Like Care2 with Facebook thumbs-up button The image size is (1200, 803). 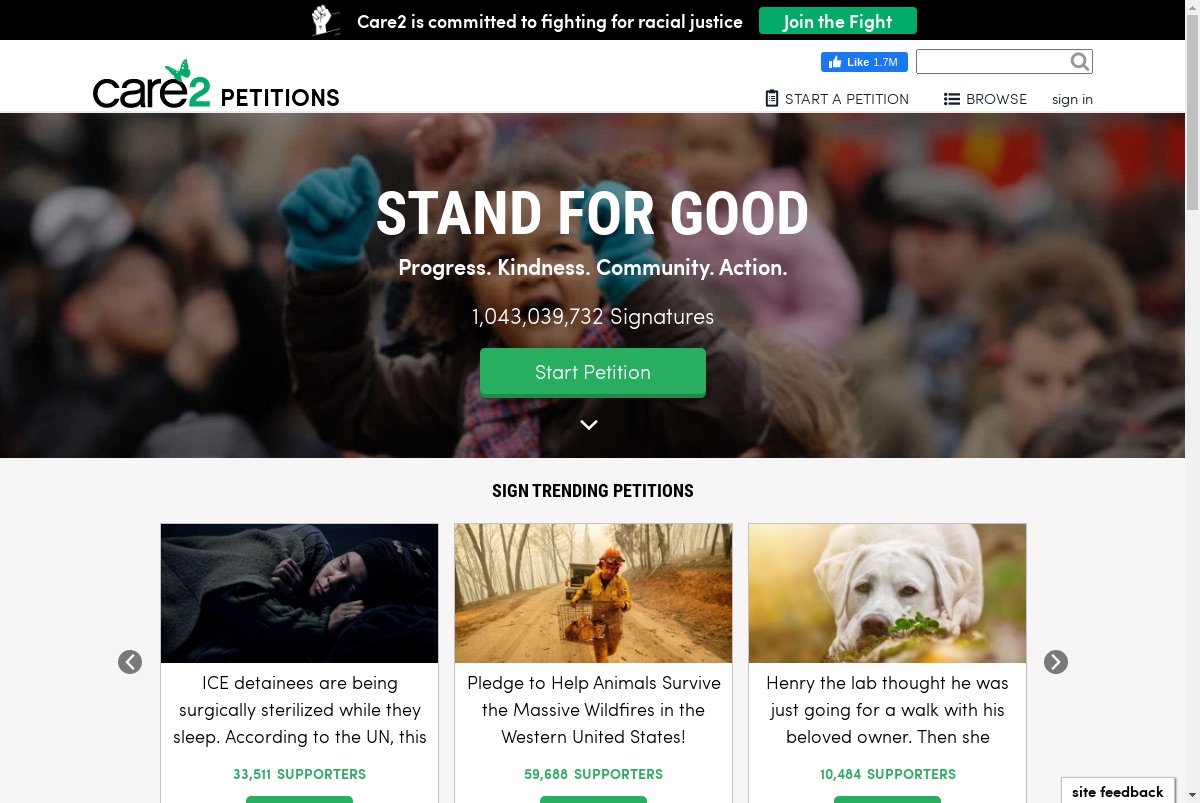[x=864, y=62]
